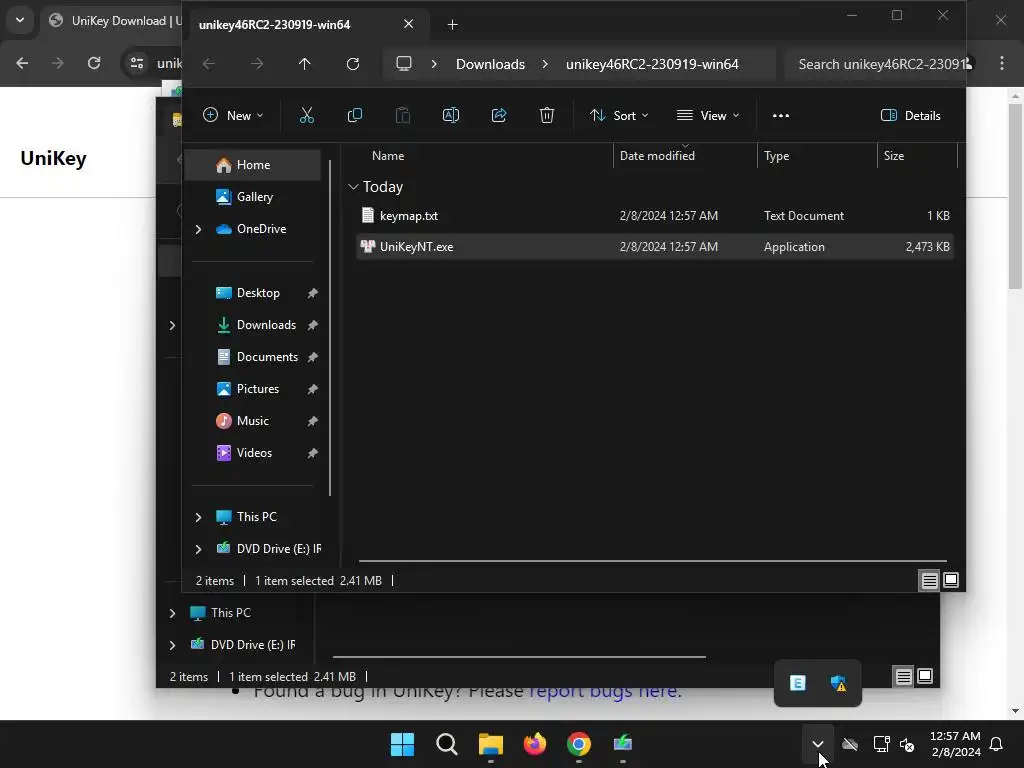Select the UniKeyNT.exe file

coord(654,247)
